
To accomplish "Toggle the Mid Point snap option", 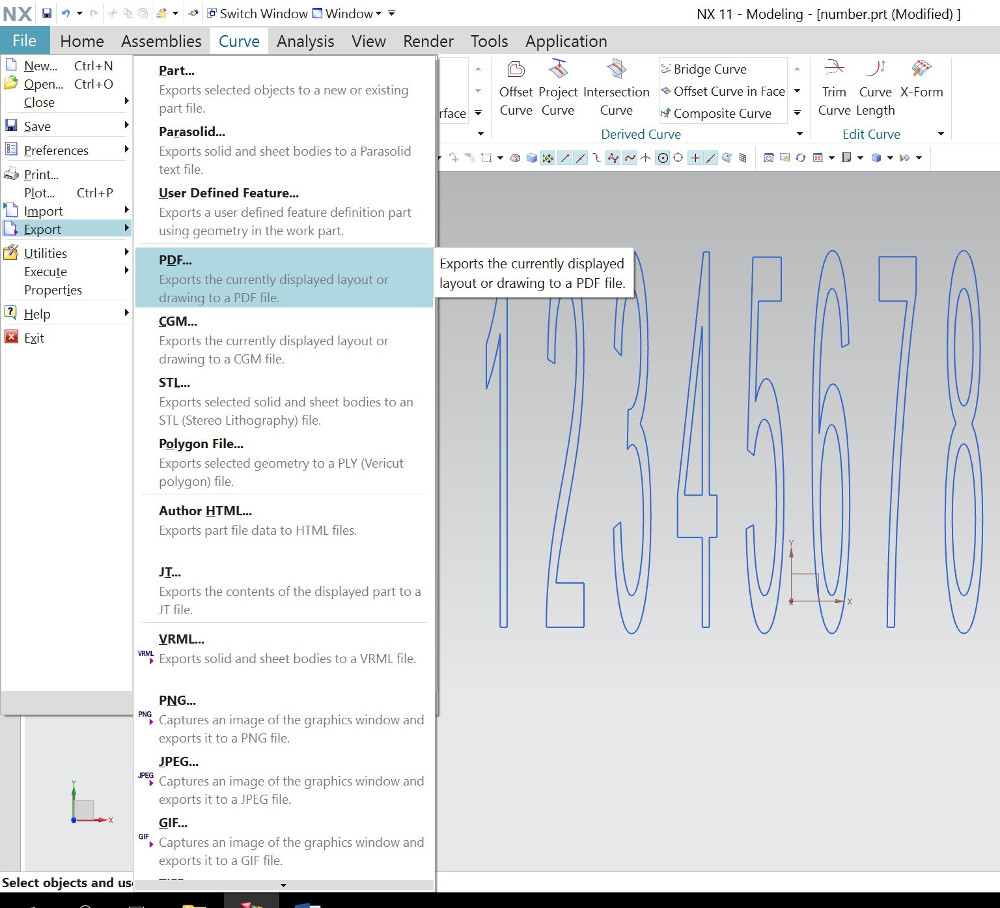I will (581, 157).
